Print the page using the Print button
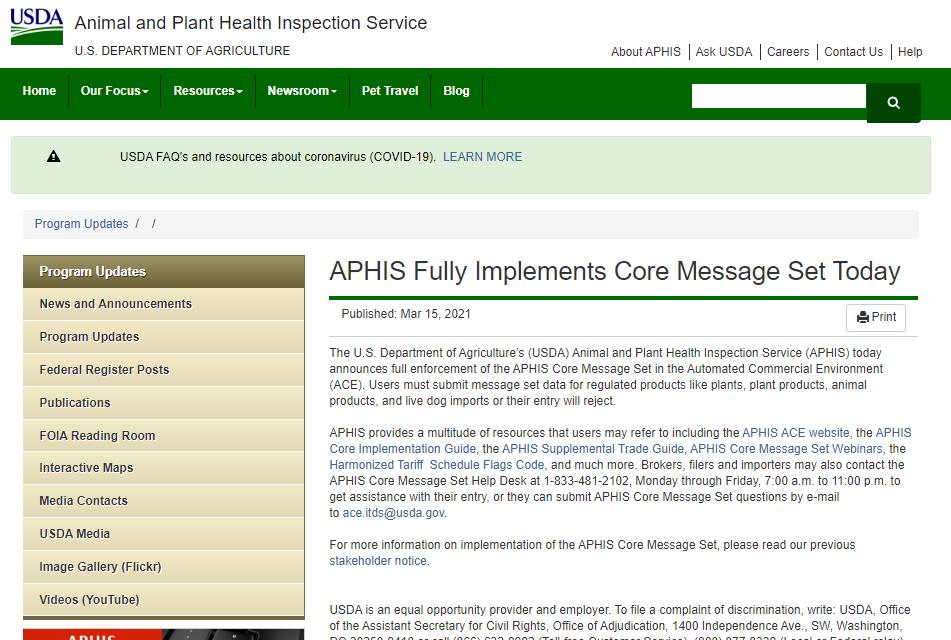The image size is (951, 640). point(876,317)
